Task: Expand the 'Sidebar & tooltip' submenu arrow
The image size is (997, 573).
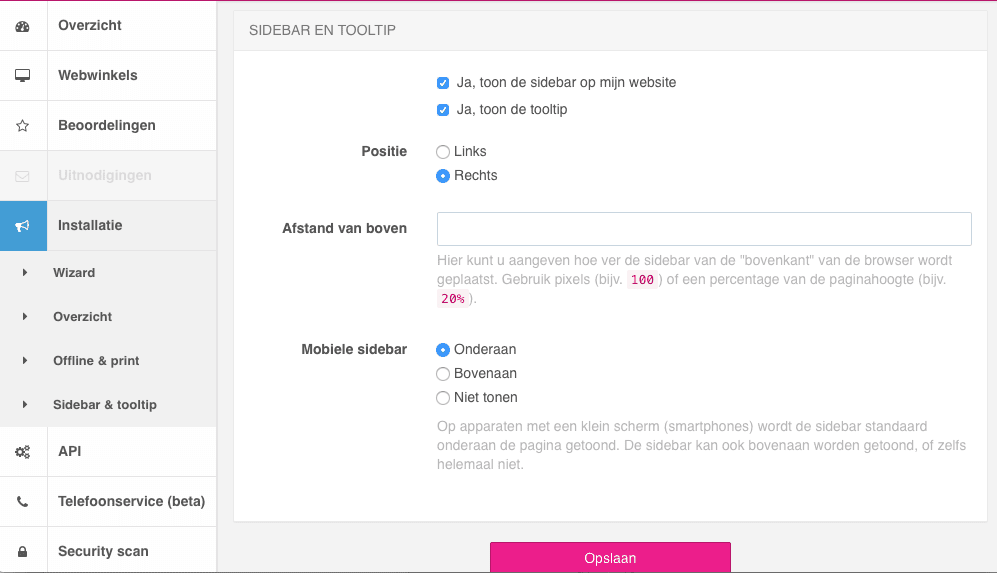Action: [x=25, y=405]
